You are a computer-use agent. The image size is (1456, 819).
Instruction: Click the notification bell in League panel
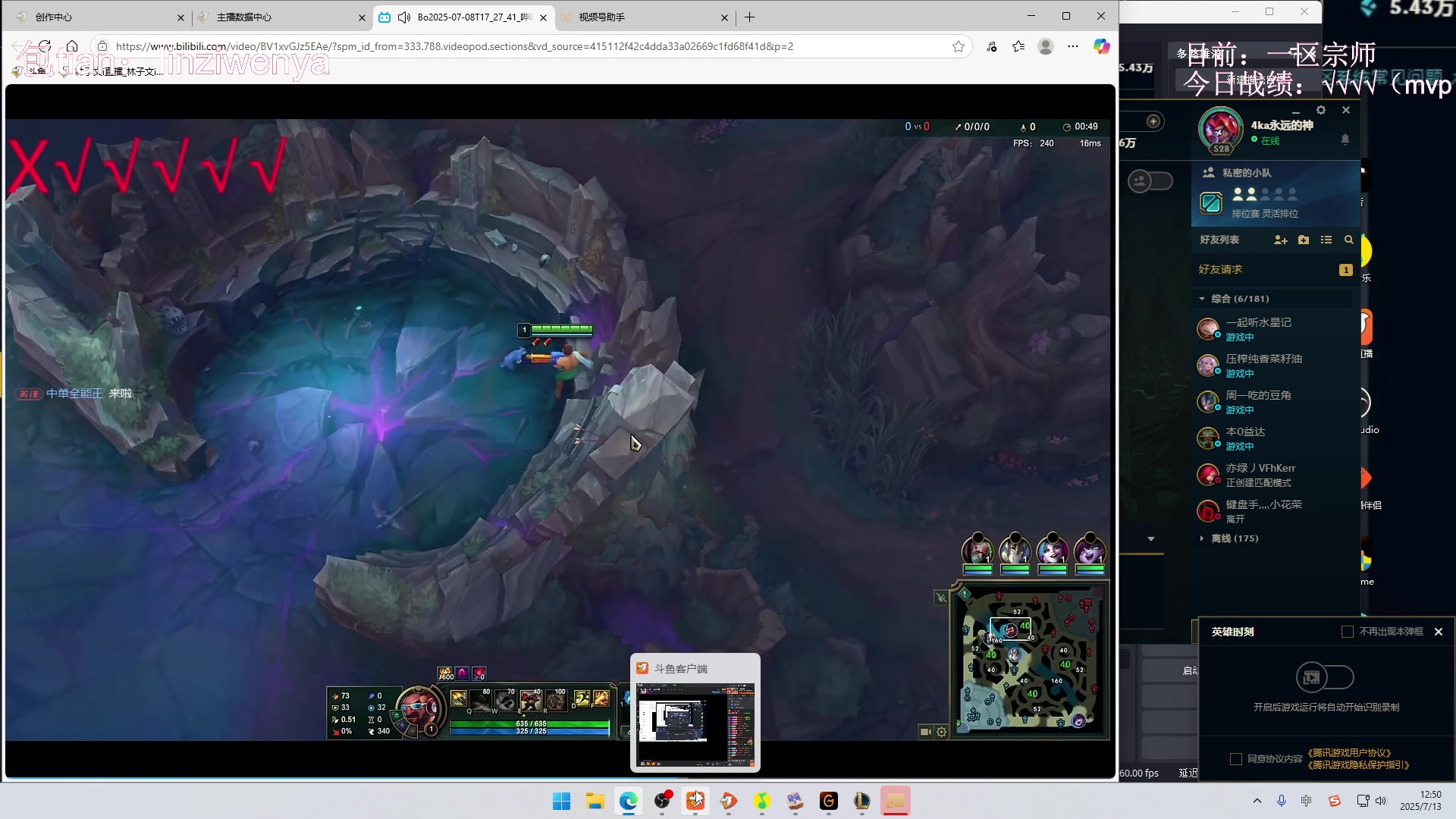(x=1345, y=140)
